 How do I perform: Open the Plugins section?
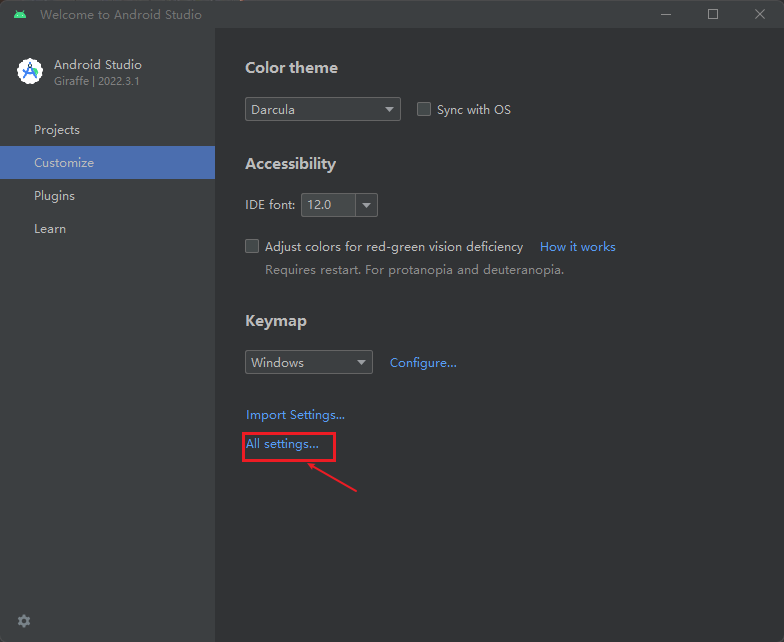pos(54,196)
